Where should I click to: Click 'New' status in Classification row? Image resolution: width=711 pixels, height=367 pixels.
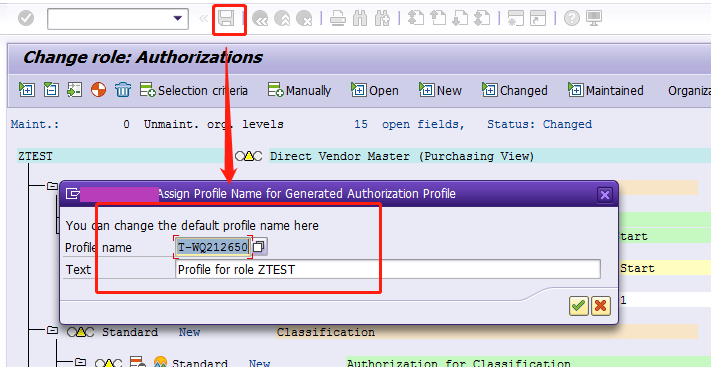(x=189, y=333)
